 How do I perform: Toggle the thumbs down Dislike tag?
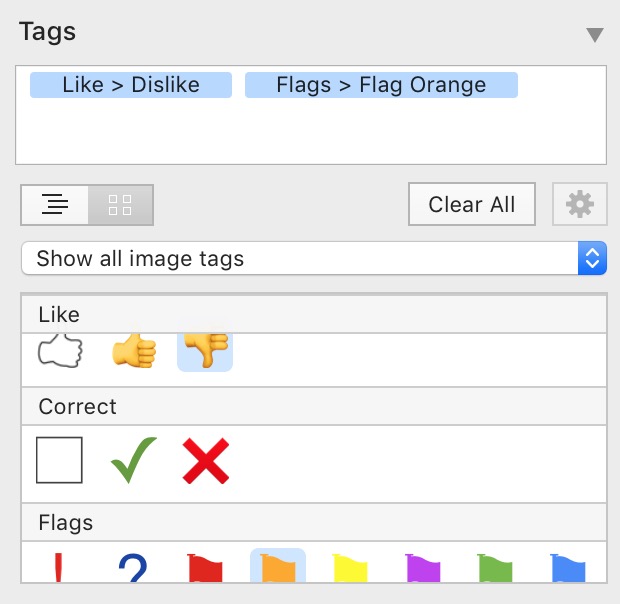coord(205,352)
